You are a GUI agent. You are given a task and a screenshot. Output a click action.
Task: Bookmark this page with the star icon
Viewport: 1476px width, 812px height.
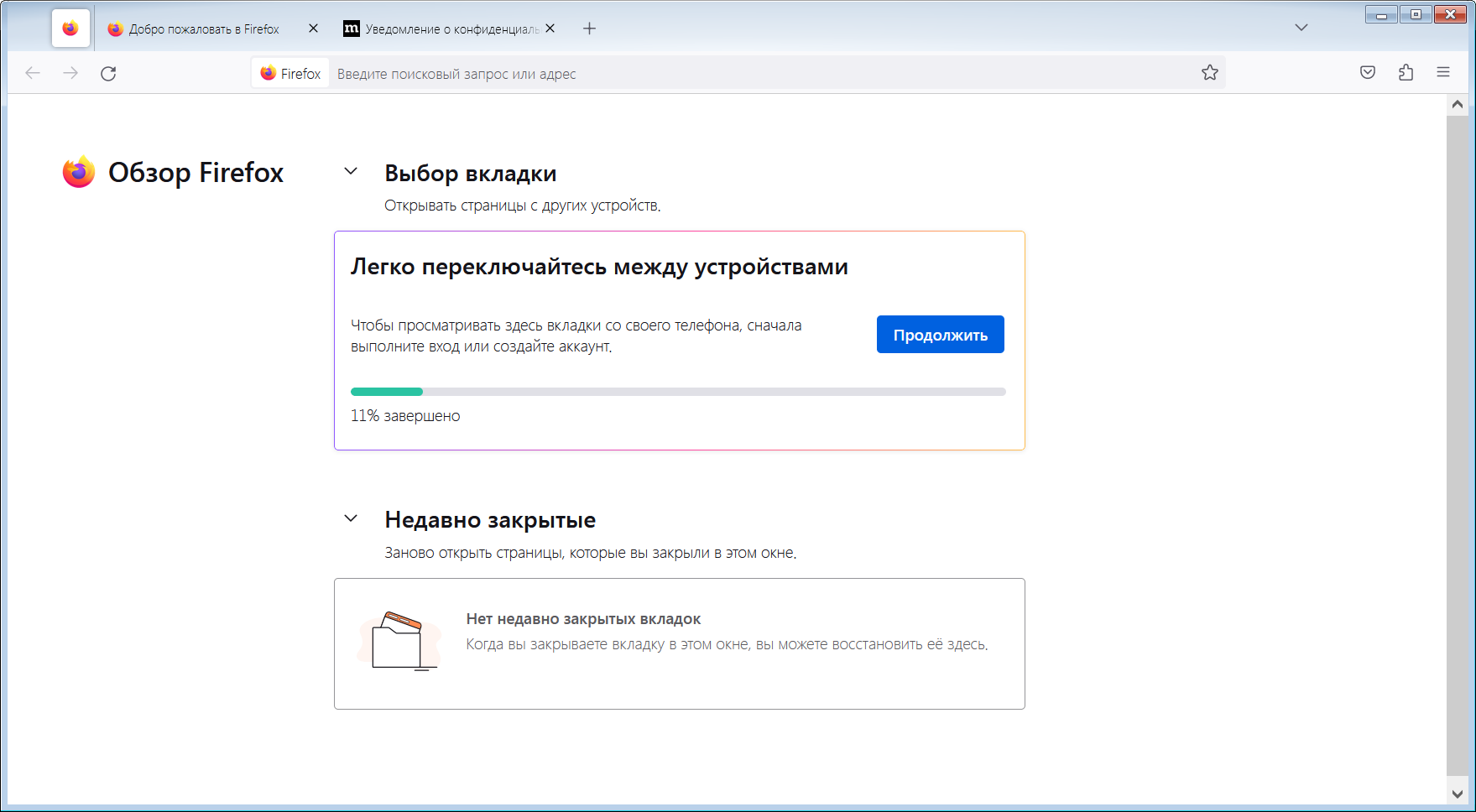tap(1209, 73)
